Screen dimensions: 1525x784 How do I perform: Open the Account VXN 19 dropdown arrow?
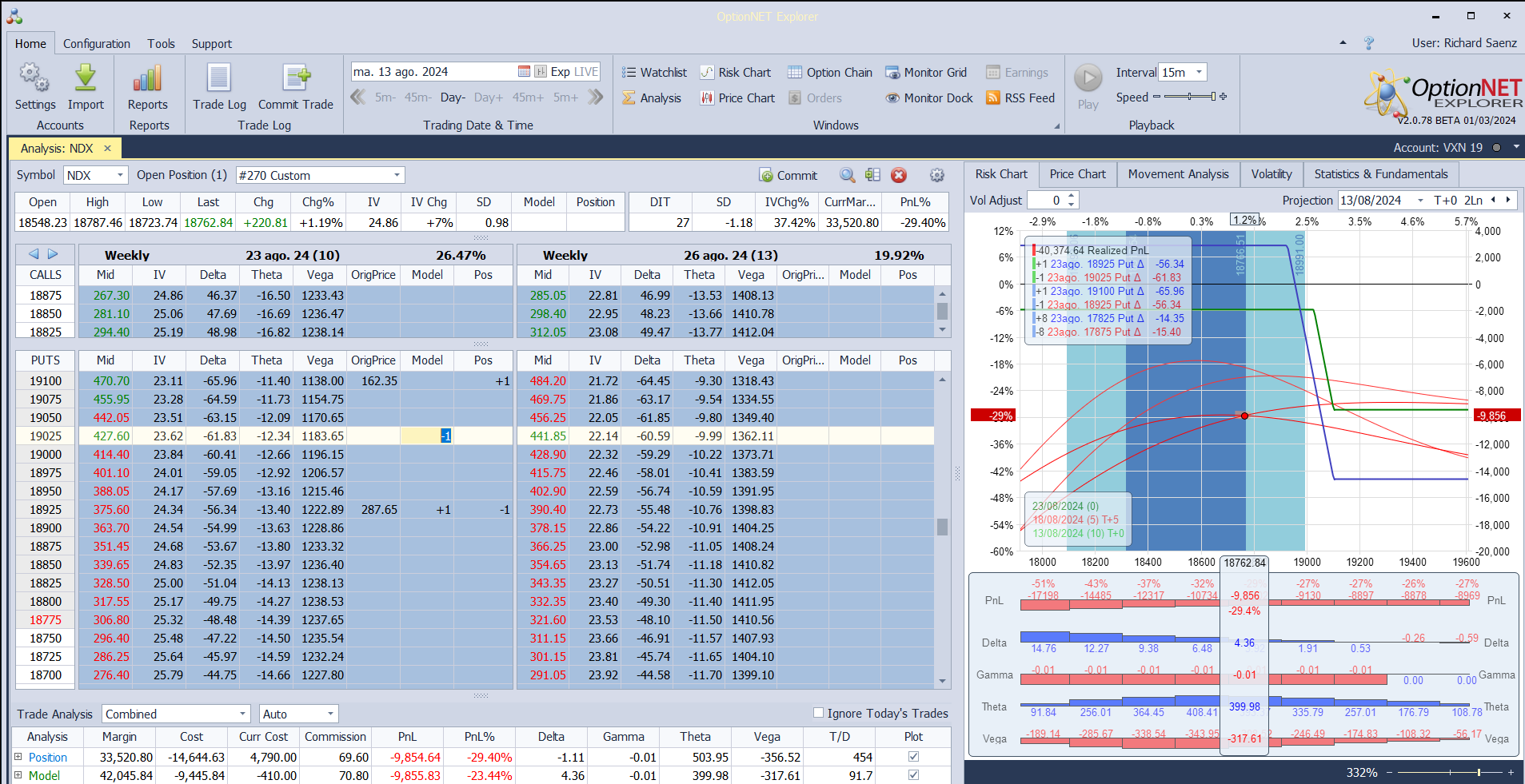1515,148
